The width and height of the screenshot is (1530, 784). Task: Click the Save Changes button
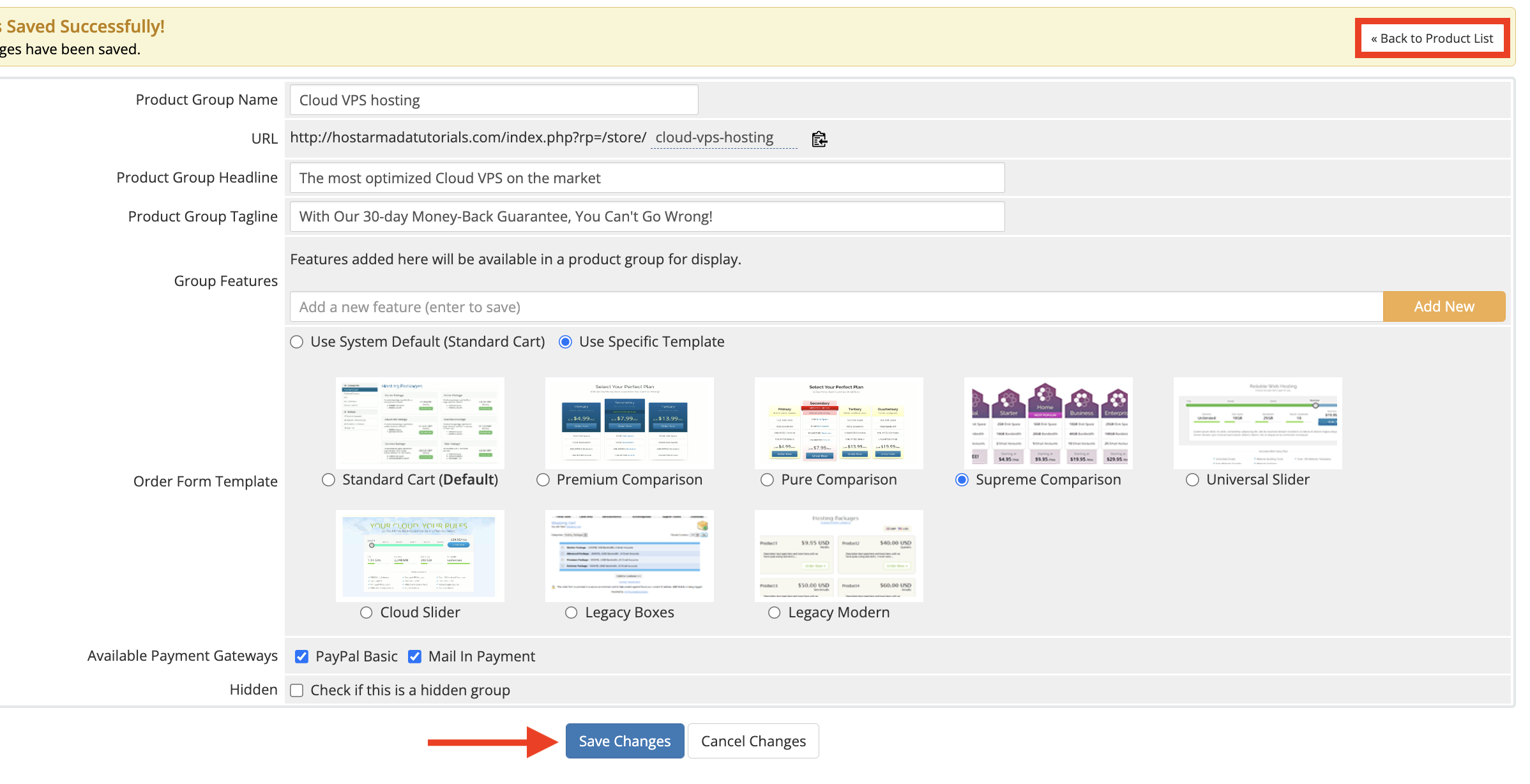[625, 741]
